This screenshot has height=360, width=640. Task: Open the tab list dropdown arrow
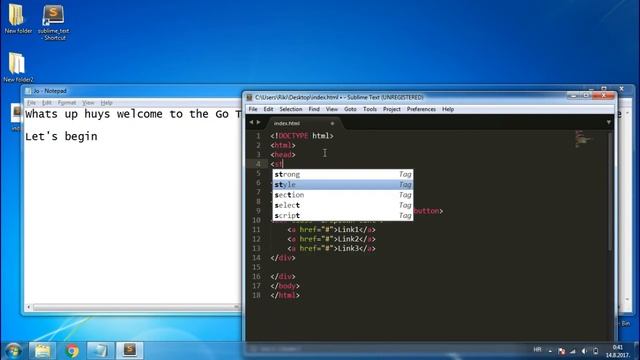[608, 122]
